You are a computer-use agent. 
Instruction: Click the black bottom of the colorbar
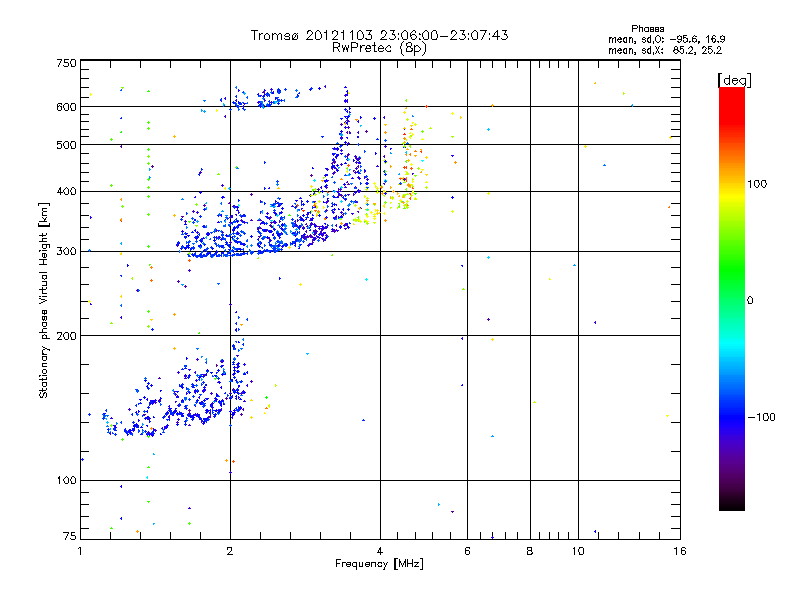(732, 503)
